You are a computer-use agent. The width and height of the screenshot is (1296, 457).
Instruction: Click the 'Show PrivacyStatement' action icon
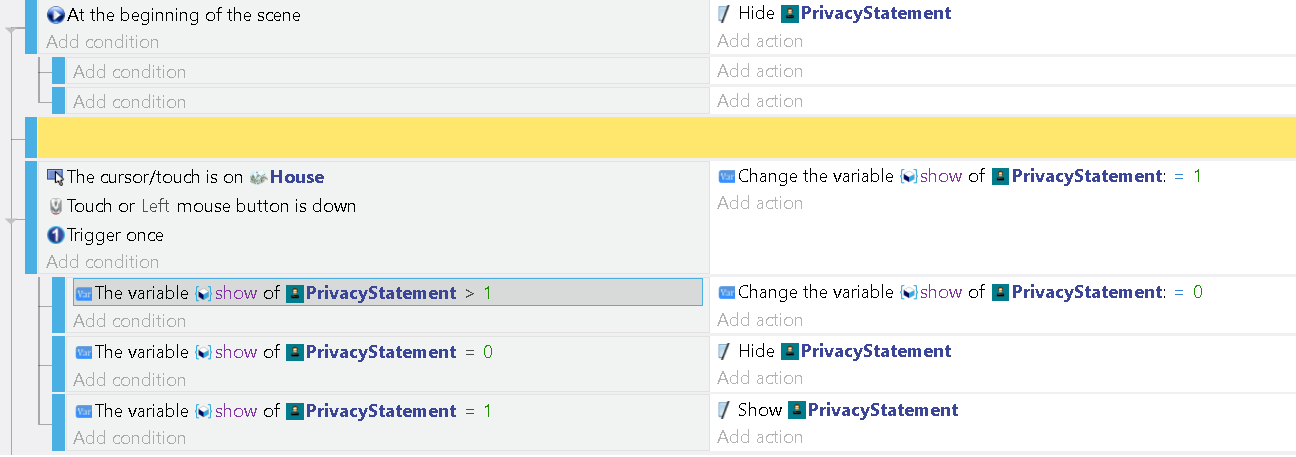click(725, 410)
